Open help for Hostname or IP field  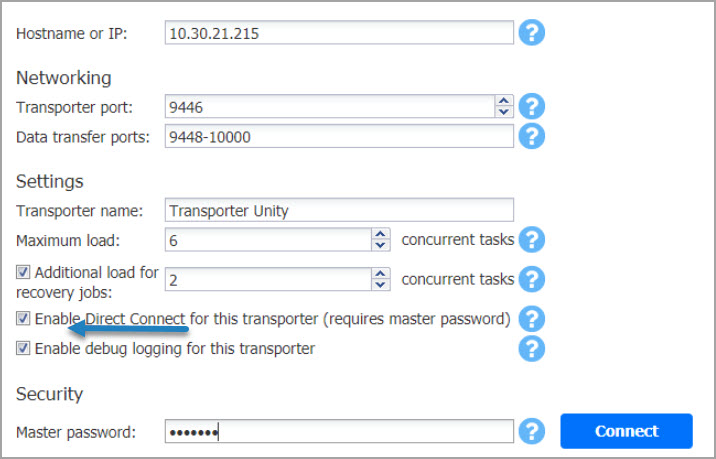[532, 33]
